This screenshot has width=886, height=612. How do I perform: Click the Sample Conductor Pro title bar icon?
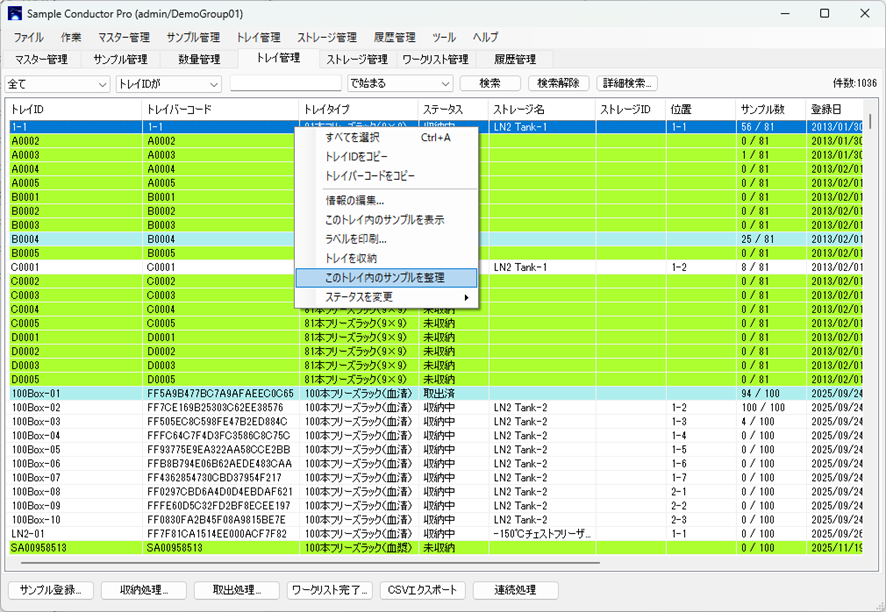tap(15, 14)
